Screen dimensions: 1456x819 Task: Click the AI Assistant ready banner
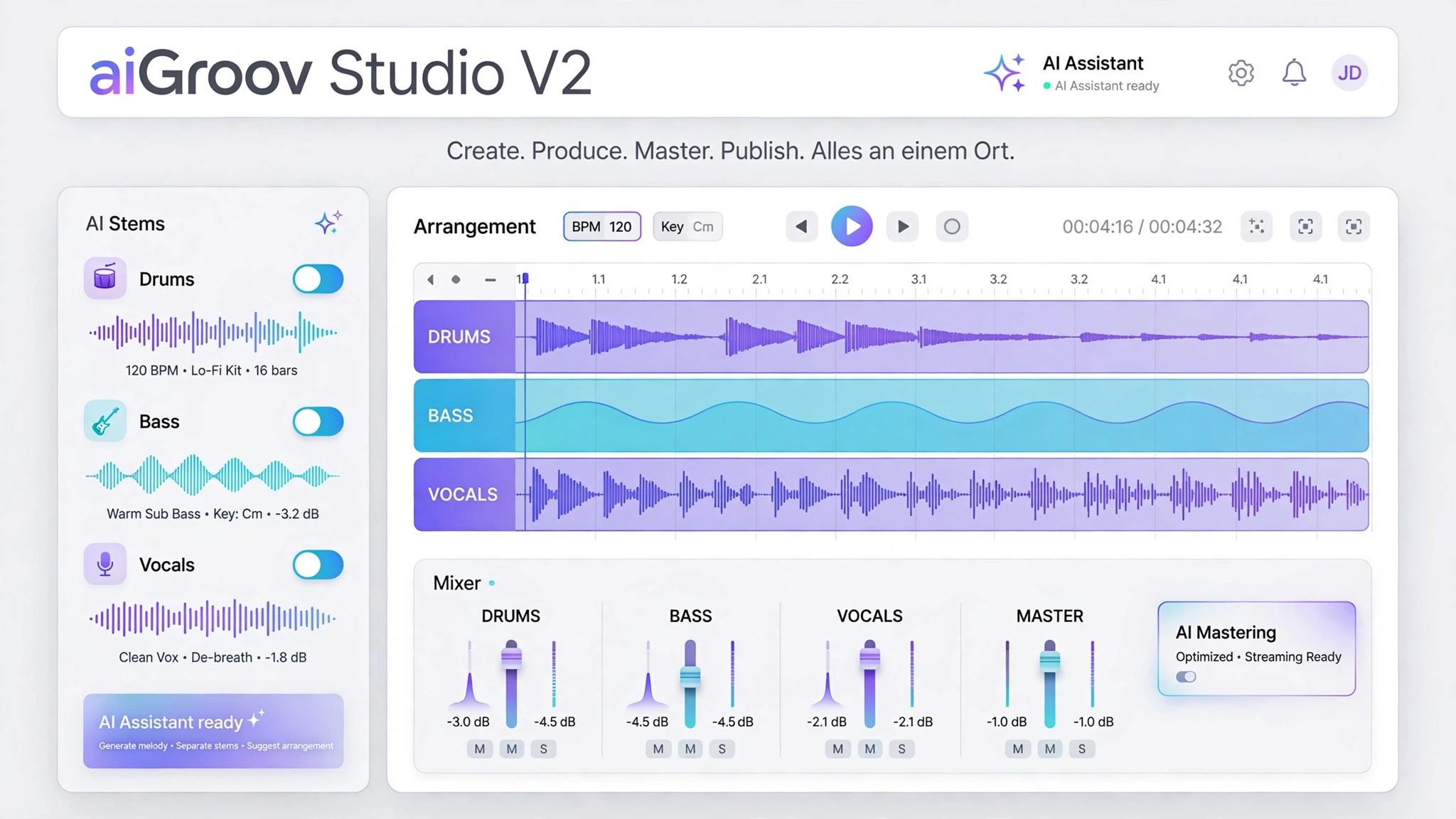point(213,731)
